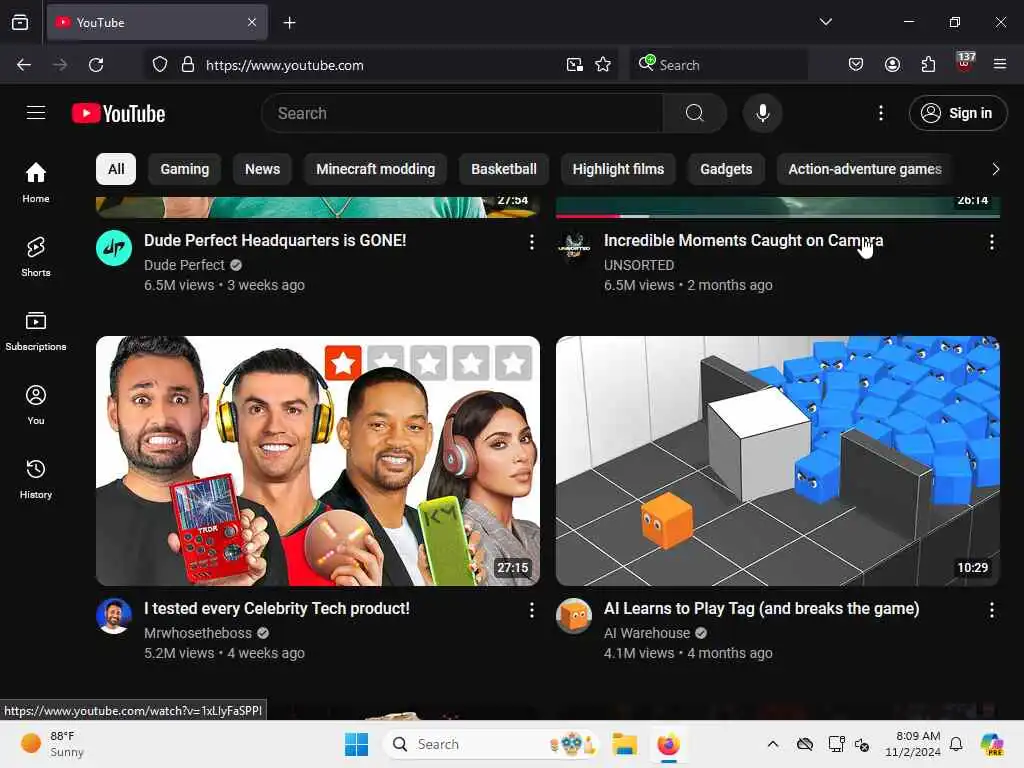
Task: View site security padlock info
Action: [x=187, y=65]
